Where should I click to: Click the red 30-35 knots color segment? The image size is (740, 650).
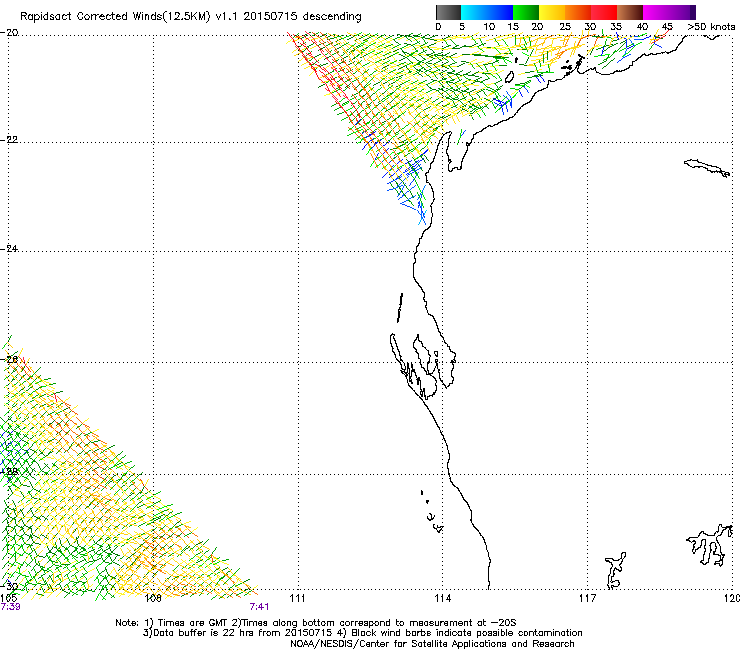(x=604, y=12)
